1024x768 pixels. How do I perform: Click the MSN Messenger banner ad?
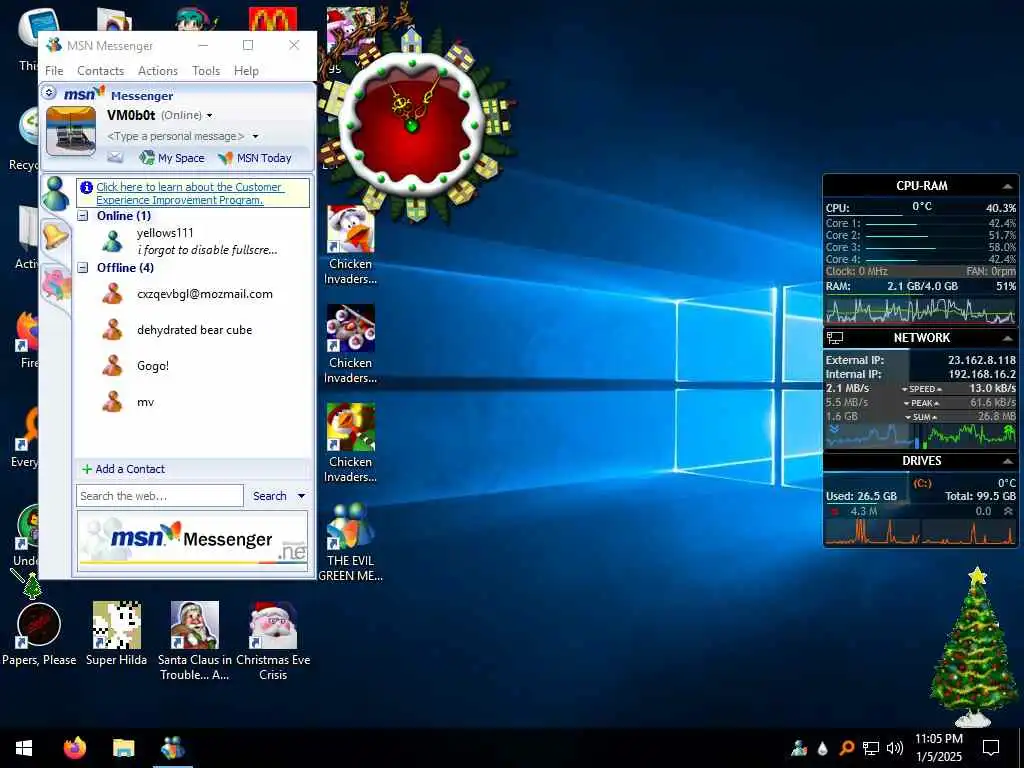point(193,540)
